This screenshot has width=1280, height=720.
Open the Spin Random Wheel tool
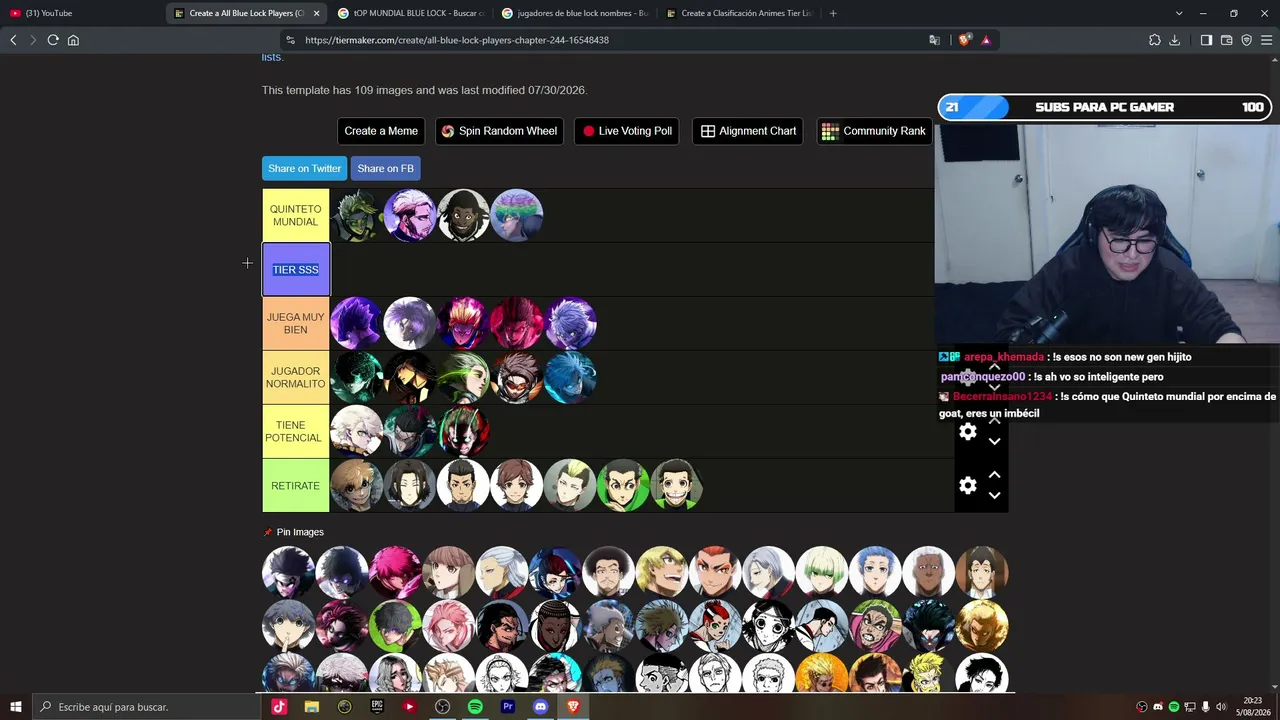[x=499, y=131]
